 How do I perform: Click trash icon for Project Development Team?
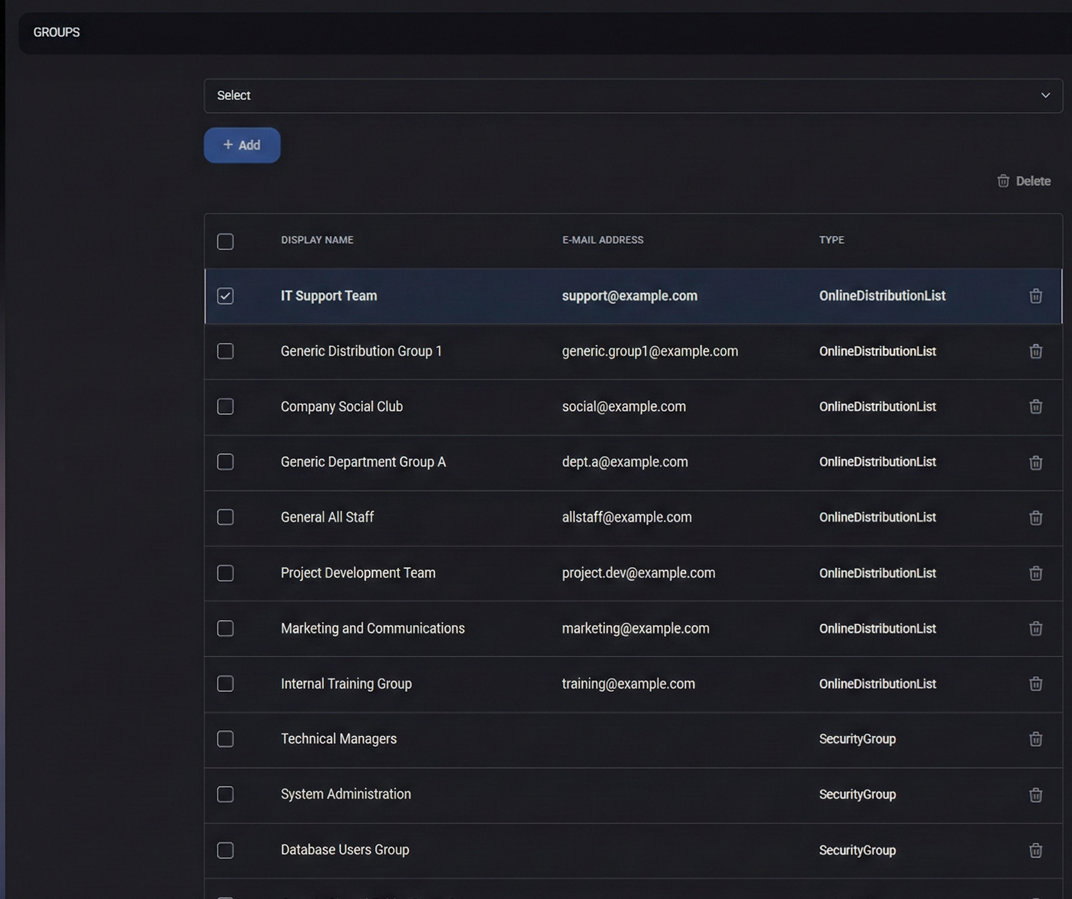coord(1035,573)
